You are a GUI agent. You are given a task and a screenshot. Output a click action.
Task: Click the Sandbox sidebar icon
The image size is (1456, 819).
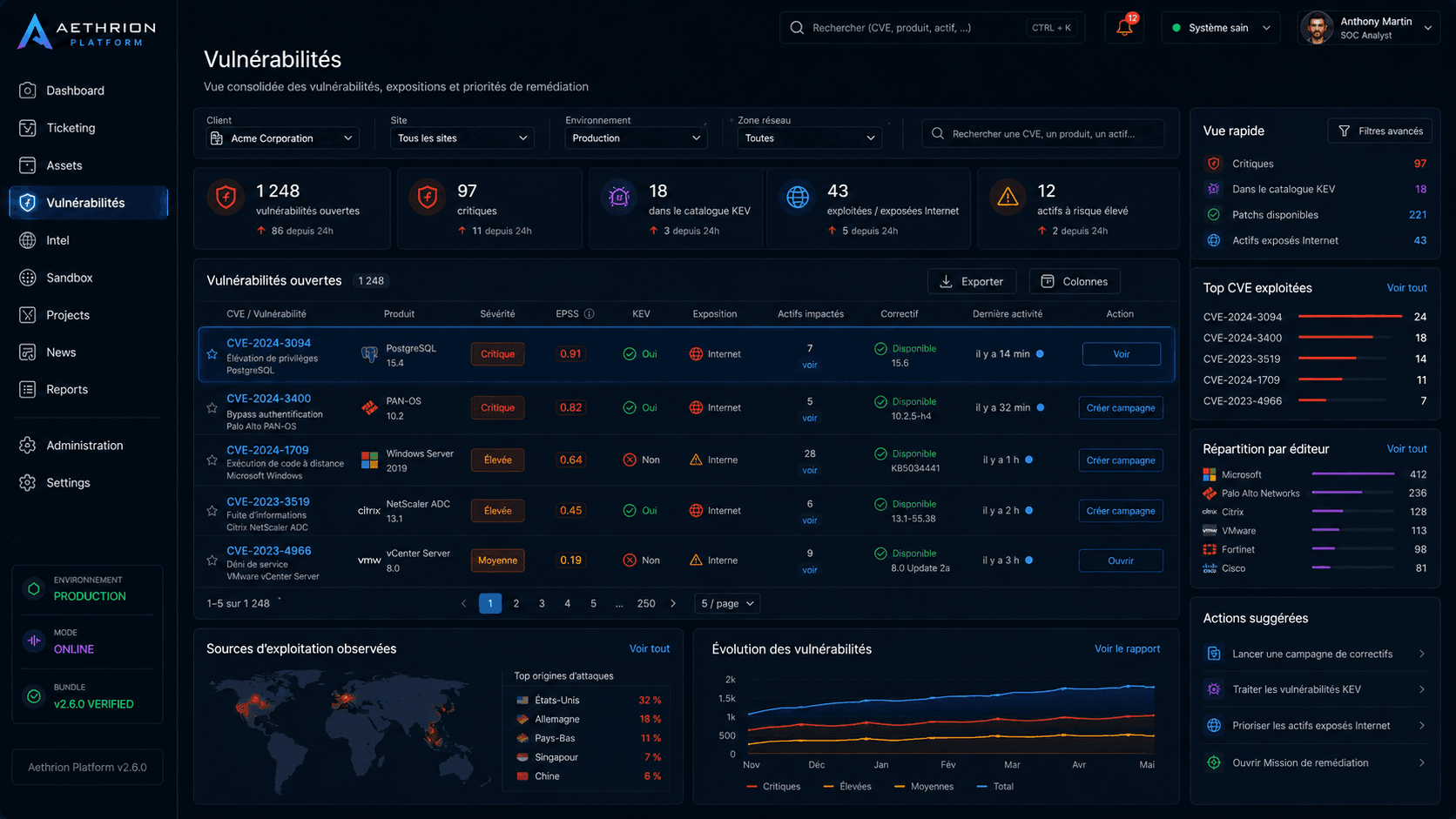coord(28,278)
